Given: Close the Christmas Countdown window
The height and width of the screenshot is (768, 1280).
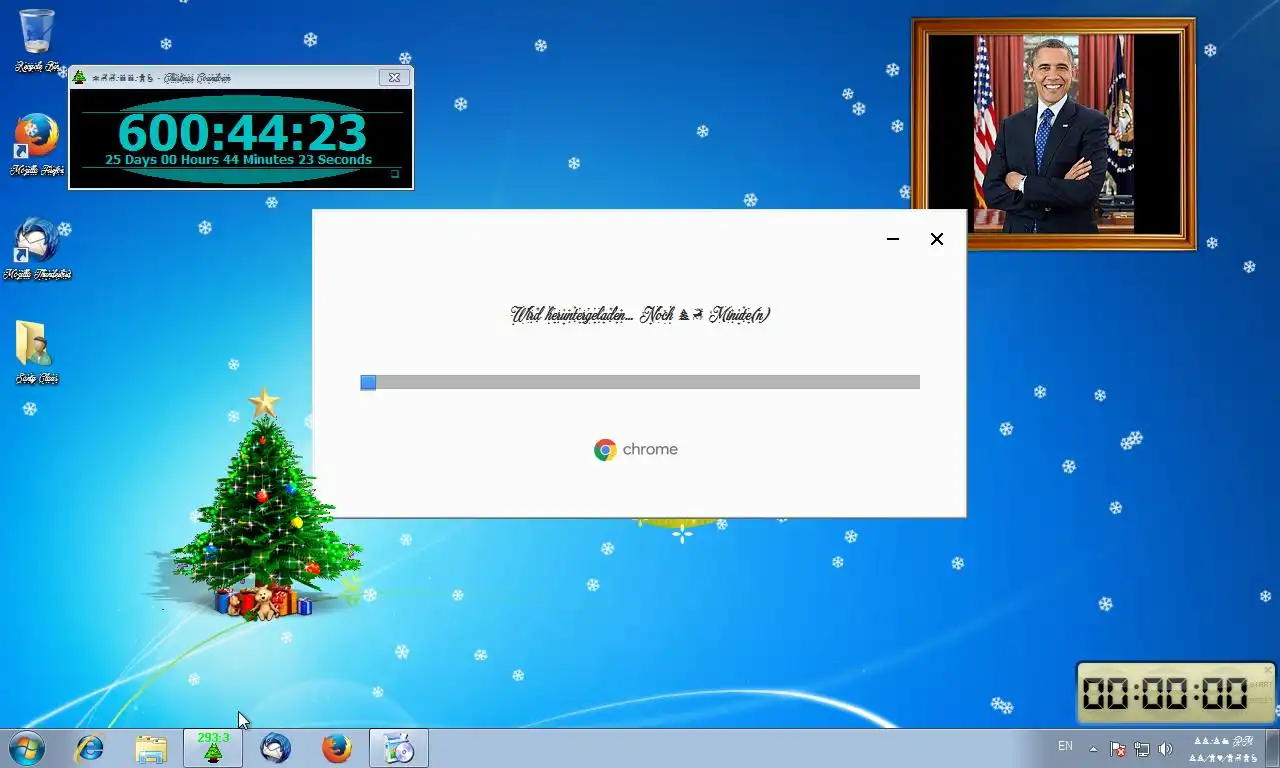Looking at the screenshot, I should click(394, 77).
